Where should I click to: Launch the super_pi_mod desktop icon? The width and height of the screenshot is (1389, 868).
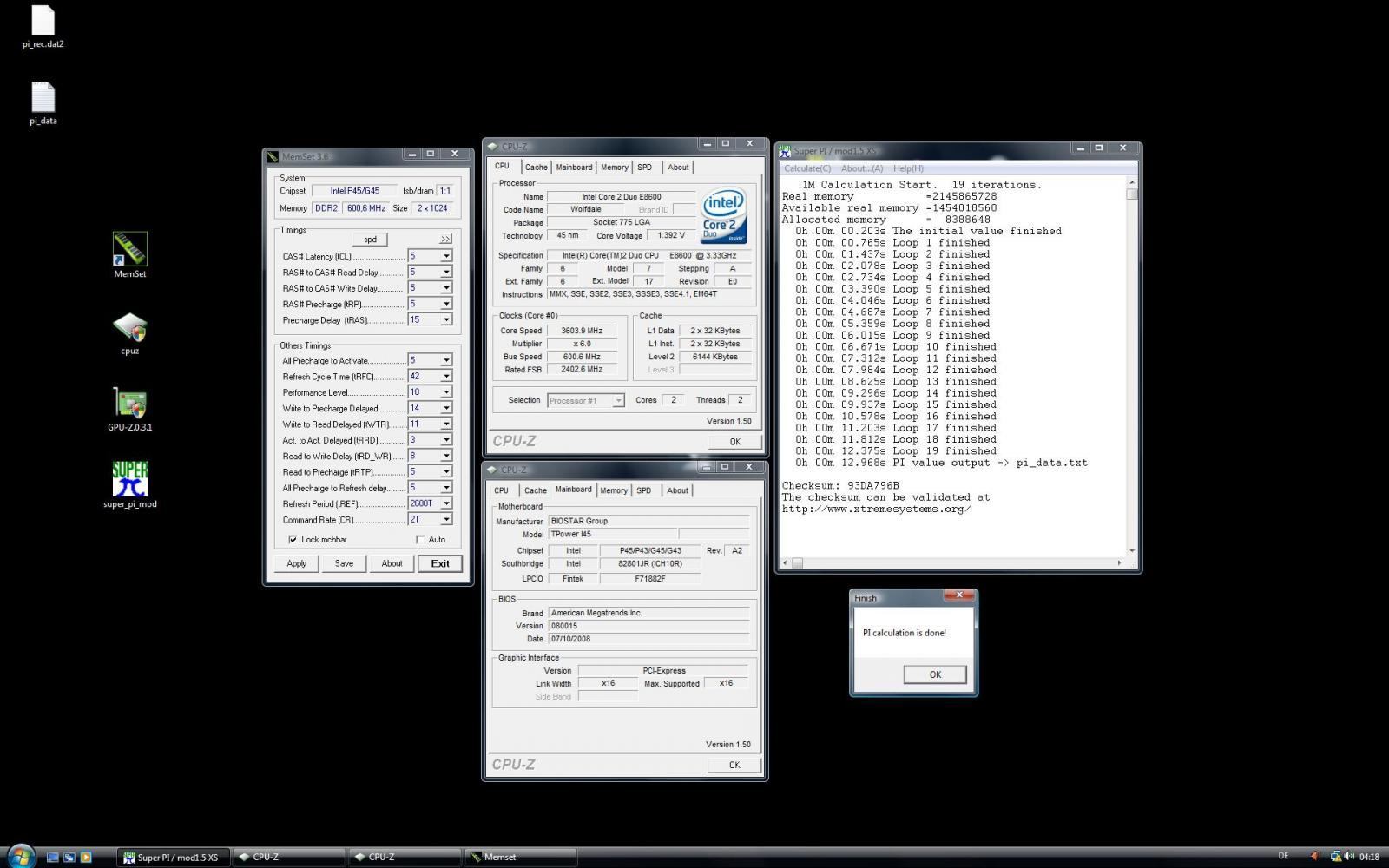click(x=129, y=484)
